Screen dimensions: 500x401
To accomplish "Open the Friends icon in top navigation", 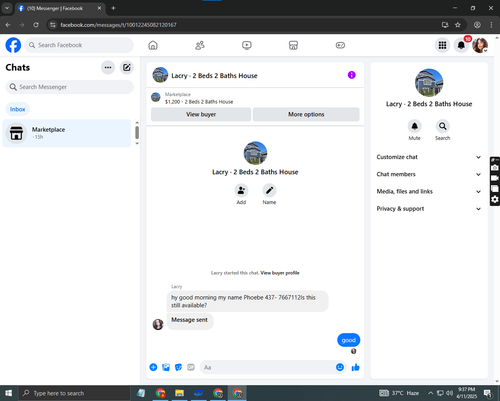I will click(x=200, y=45).
